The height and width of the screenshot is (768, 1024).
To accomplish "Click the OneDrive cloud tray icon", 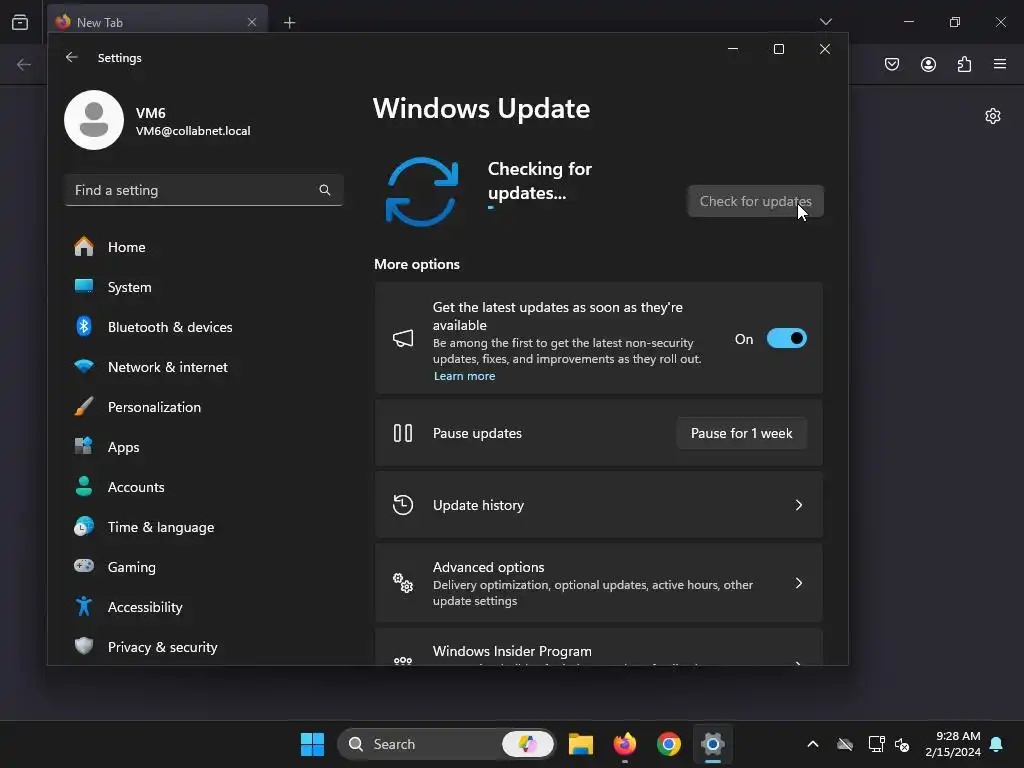I will 845,744.
